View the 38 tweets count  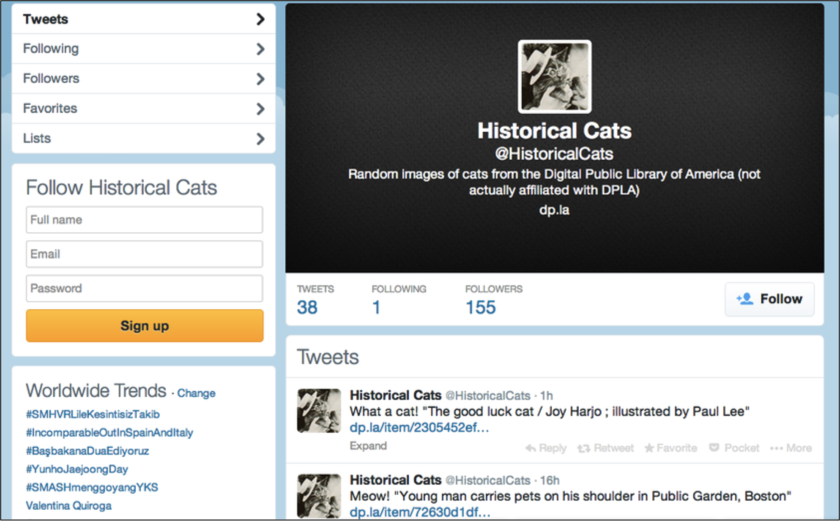(x=308, y=307)
